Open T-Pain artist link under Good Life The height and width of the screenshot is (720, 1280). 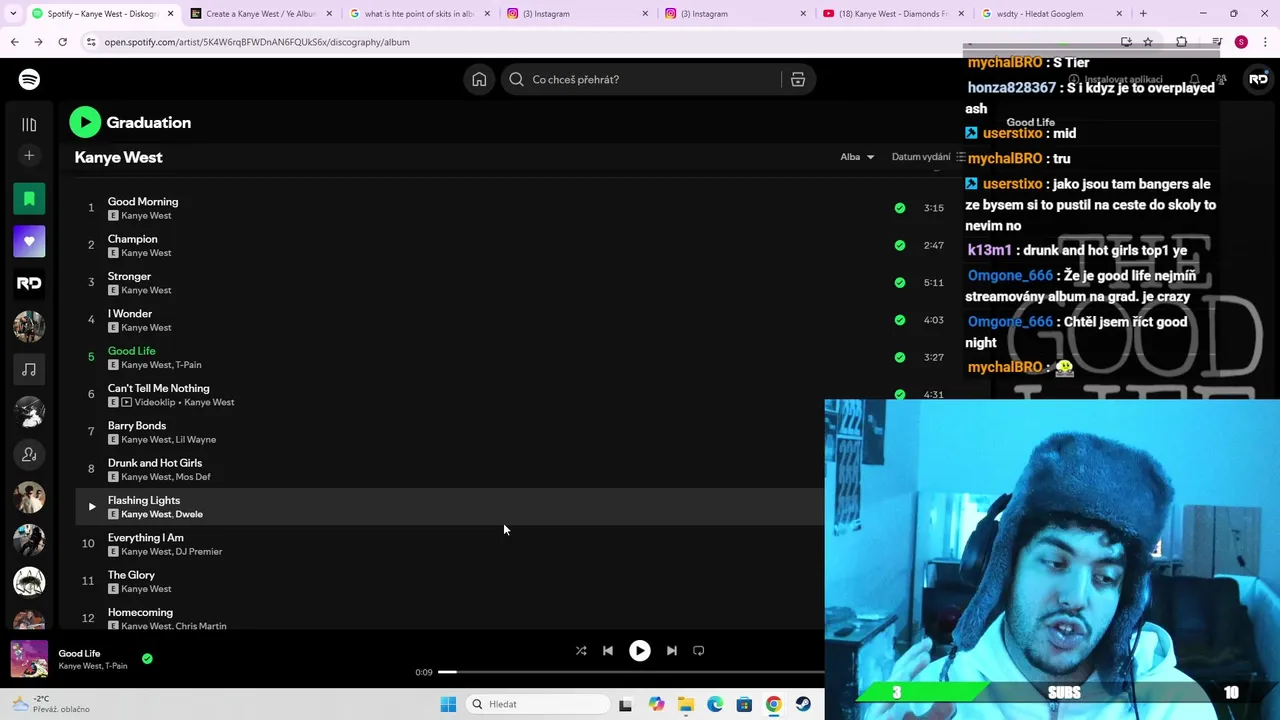(188, 365)
